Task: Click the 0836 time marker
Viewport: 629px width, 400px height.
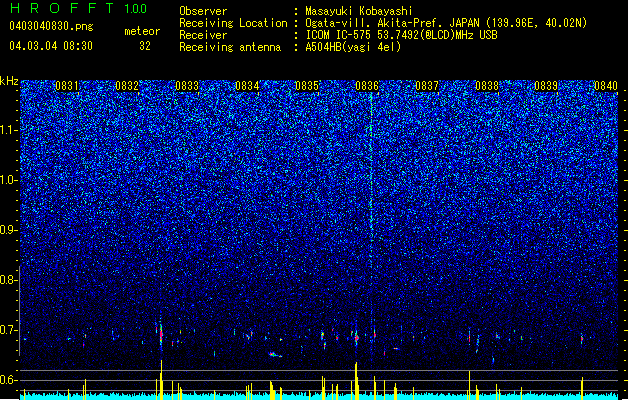Action: (367, 86)
